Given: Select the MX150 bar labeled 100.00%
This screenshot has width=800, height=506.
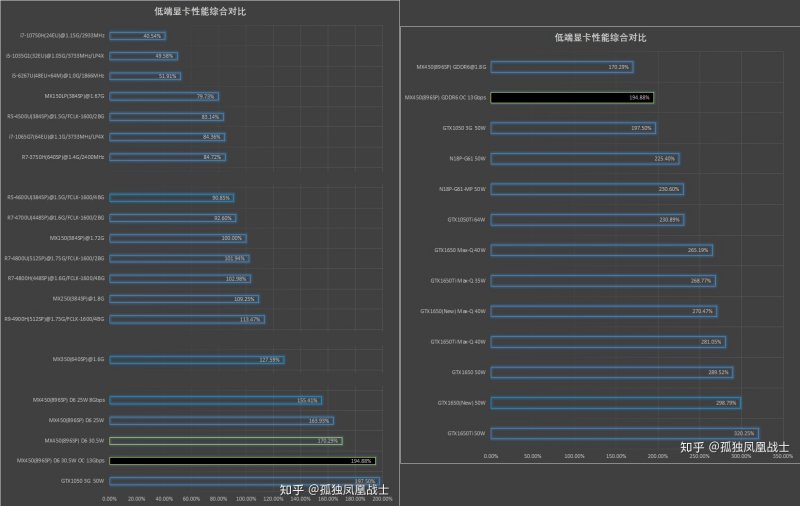Looking at the screenshot, I should tap(178, 238).
